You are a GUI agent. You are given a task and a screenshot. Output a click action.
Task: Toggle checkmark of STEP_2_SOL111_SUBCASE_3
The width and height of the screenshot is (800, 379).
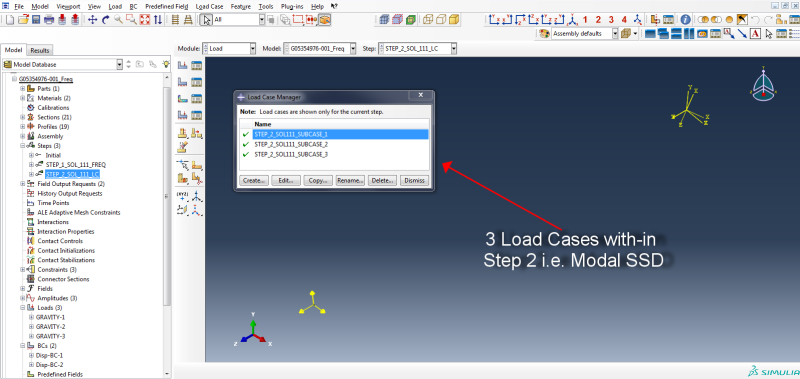(x=246, y=154)
